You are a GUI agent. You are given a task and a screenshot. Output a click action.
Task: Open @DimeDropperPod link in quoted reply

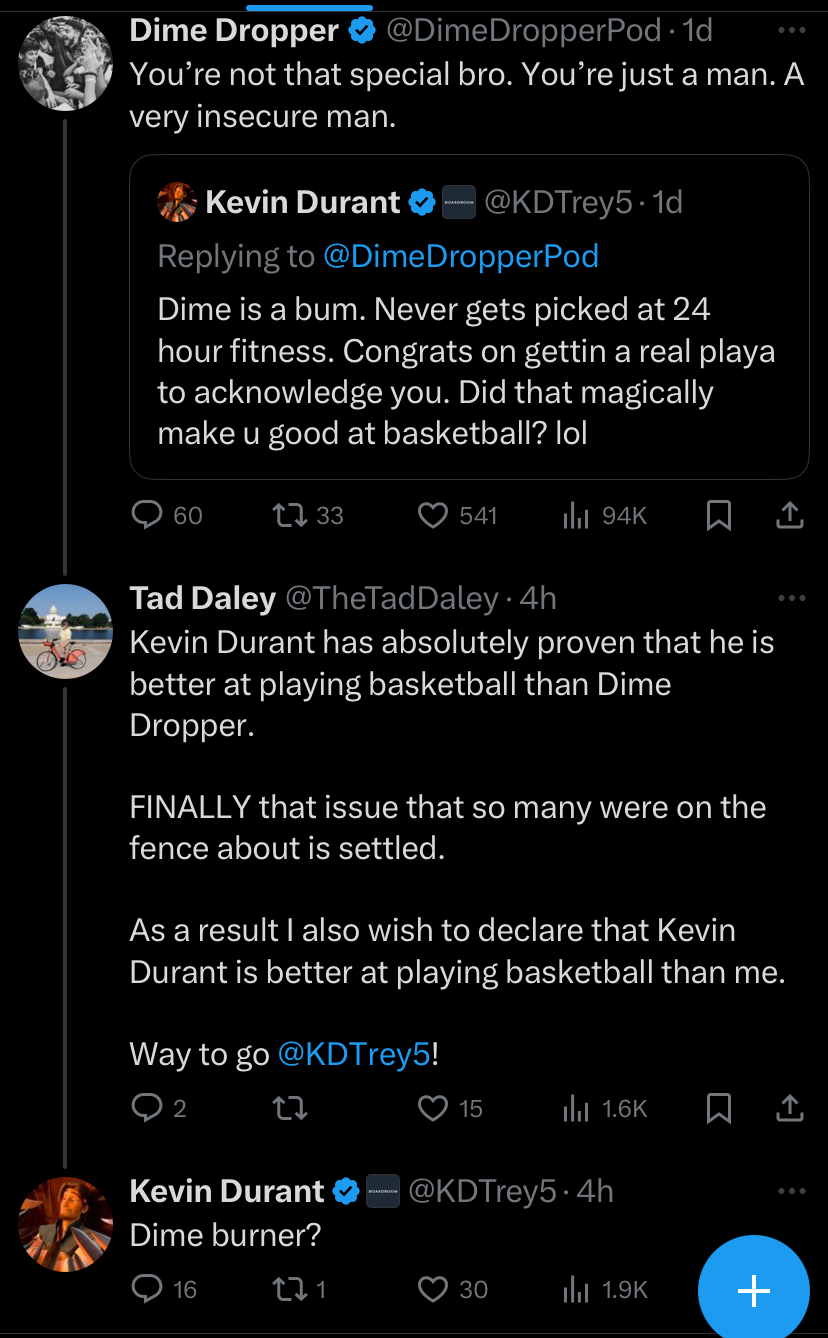460,256
